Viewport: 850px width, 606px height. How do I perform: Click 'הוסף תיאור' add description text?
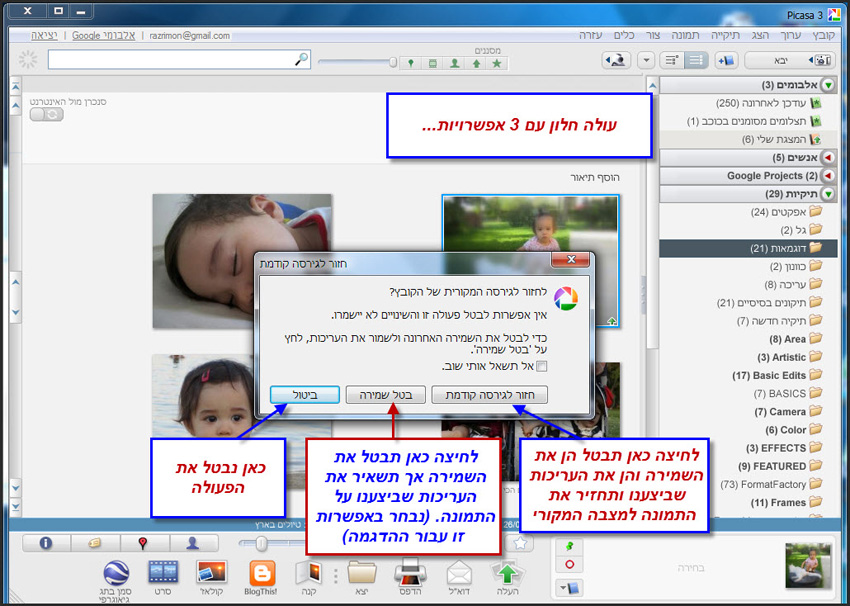[595, 177]
